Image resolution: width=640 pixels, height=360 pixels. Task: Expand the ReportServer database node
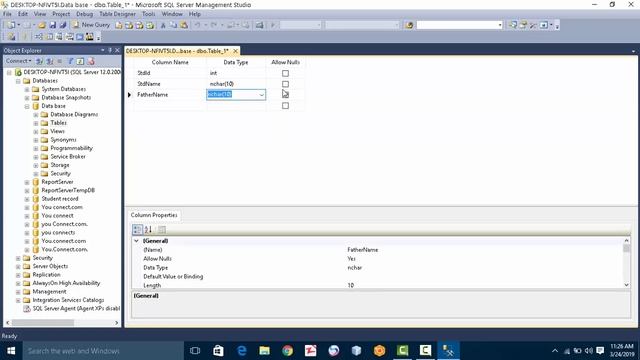[x=27, y=182]
